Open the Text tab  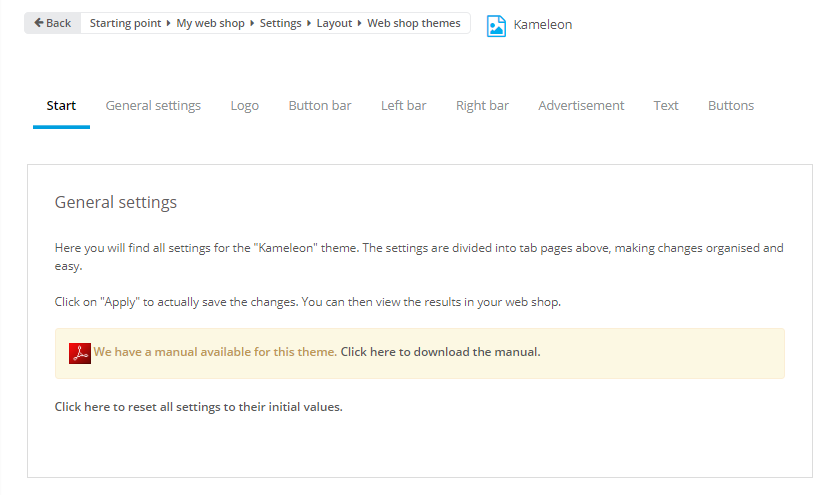point(666,106)
